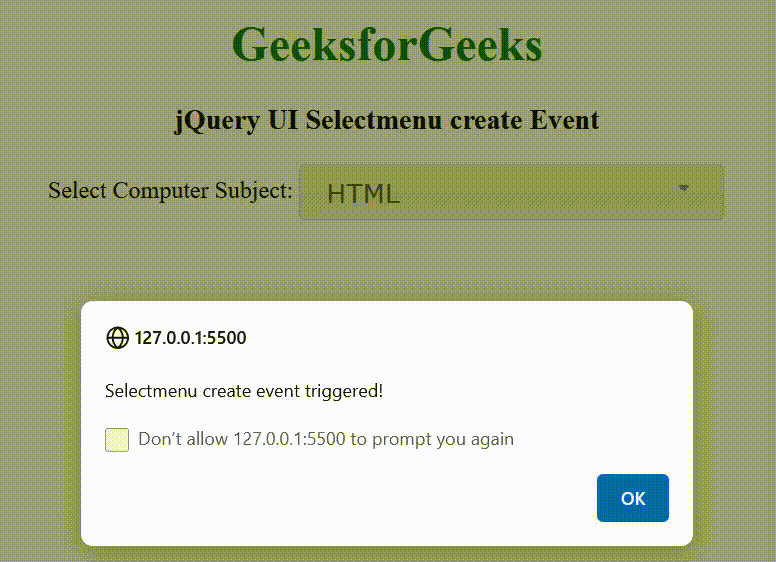The image size is (776, 562).
Task: Click the empty middle of Computer Subject selectmenu
Action: click(534, 192)
